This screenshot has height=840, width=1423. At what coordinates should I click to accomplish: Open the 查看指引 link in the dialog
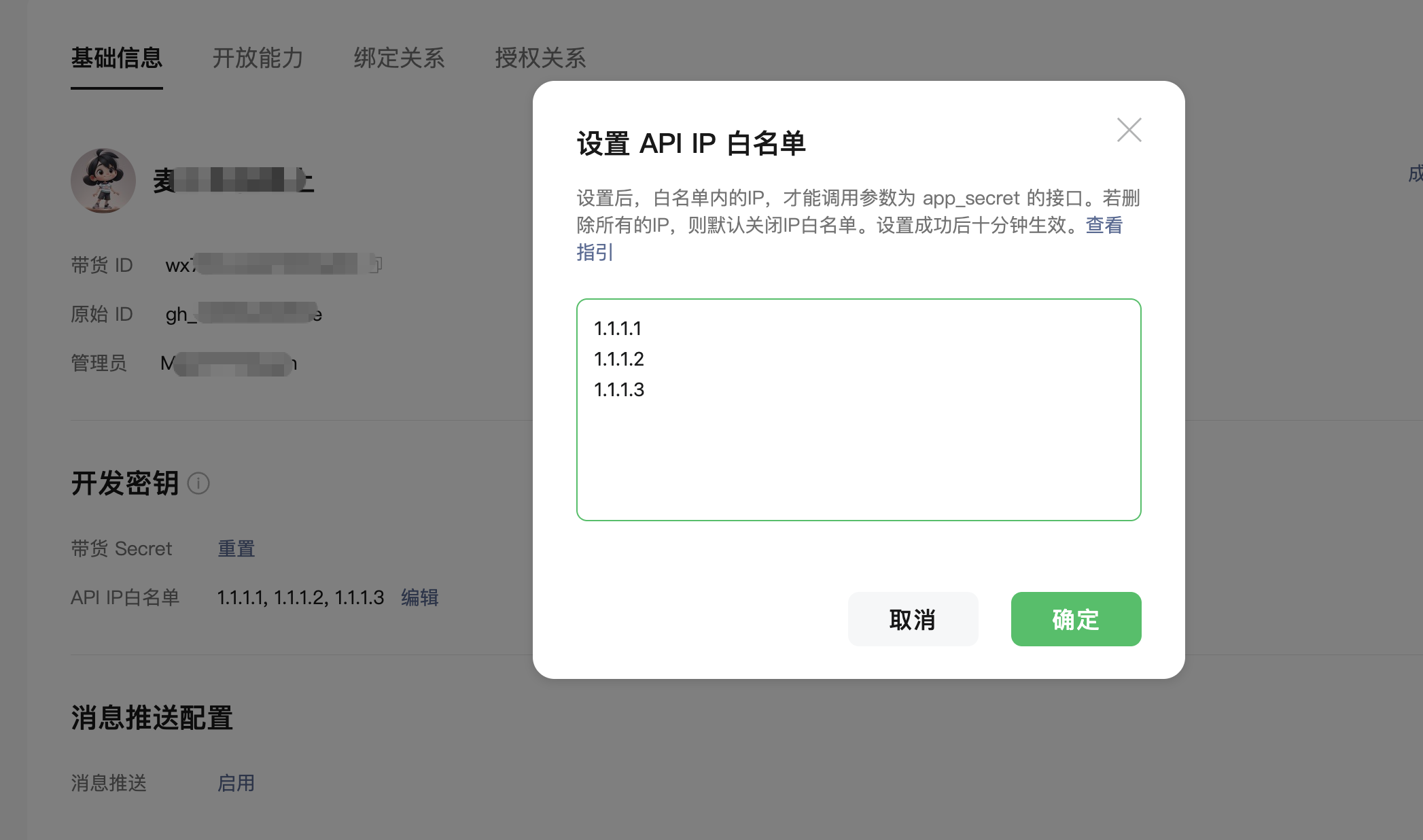(x=1104, y=225)
